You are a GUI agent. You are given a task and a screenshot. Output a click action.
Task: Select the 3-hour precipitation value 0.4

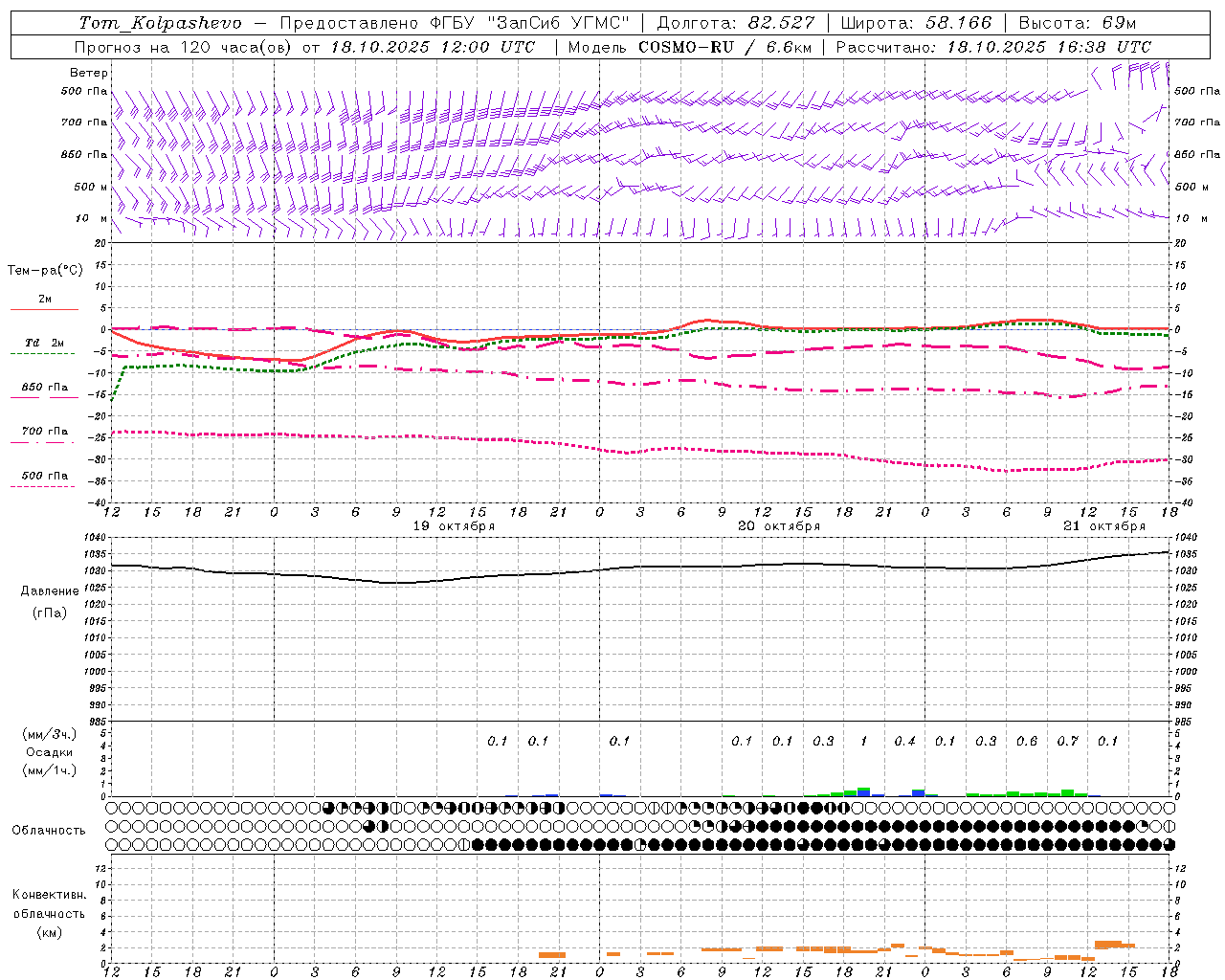pyautogui.click(x=904, y=741)
